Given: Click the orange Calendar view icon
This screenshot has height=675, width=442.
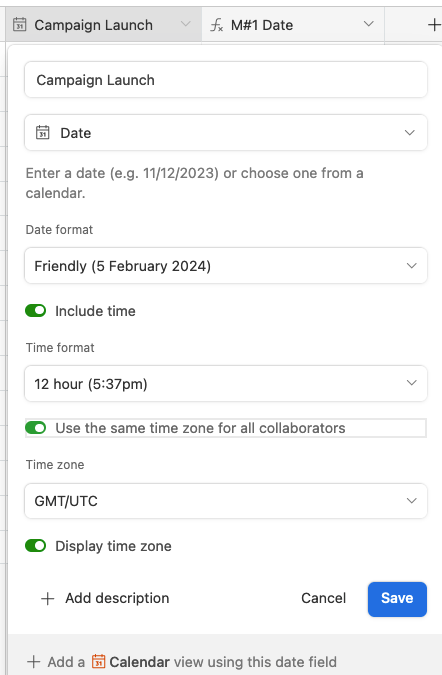Looking at the screenshot, I should 99,661.
